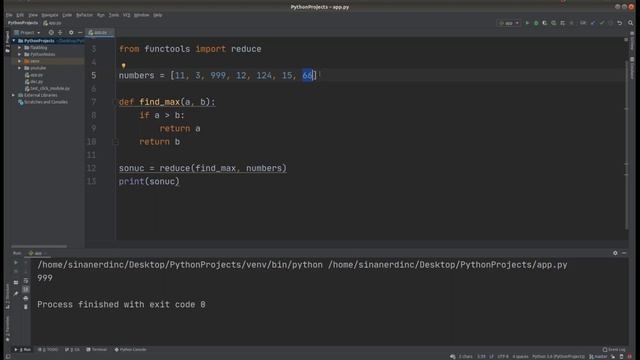Image resolution: width=640 pixels, height=360 pixels.
Task: Run with coverage icon in toolbar
Action: [x=545, y=23]
